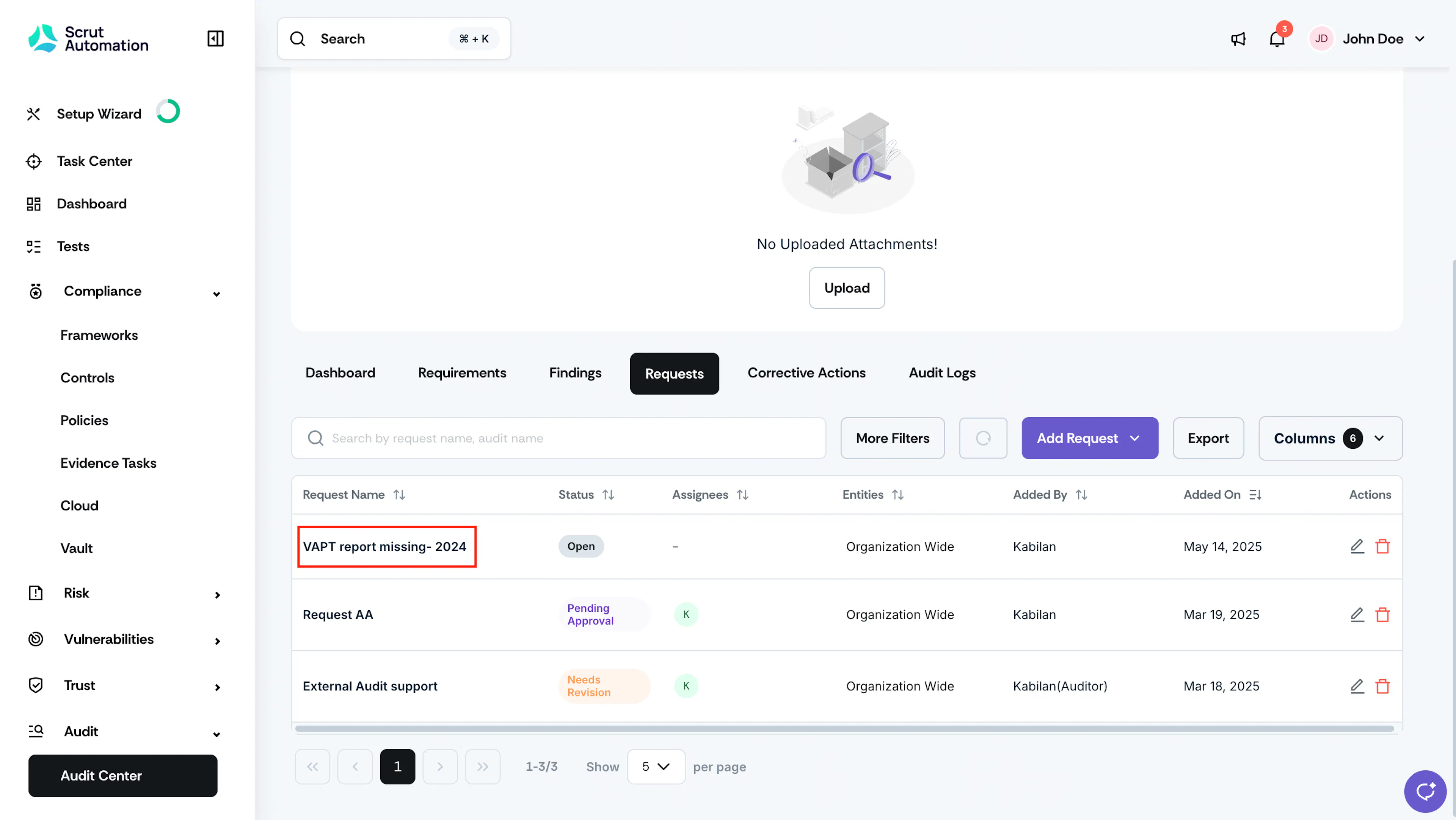Screen dimensions: 1456x820
Task: Open the Corrective Actions tab
Action: (806, 373)
